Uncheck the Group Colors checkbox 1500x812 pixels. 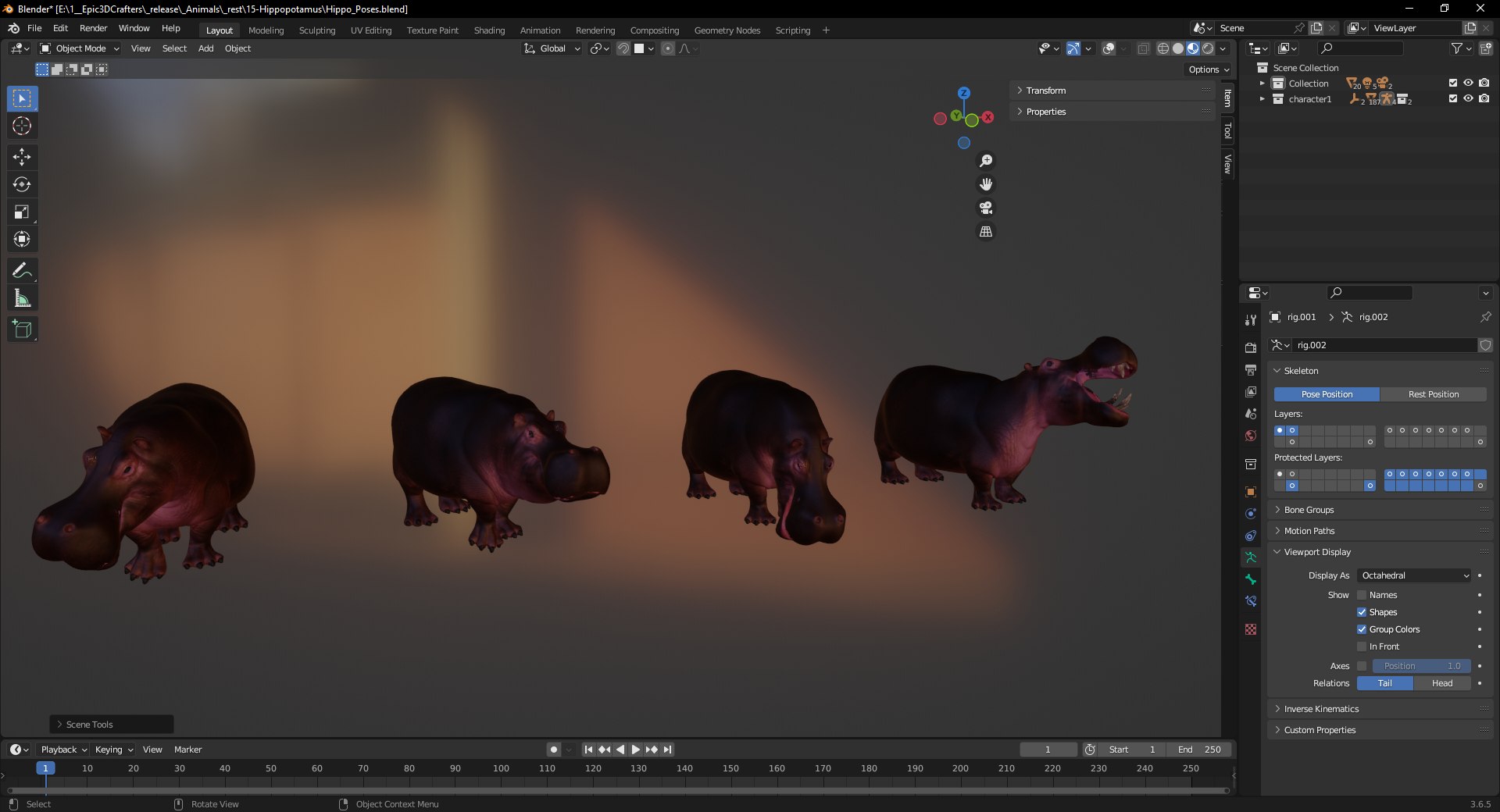tap(1362, 629)
